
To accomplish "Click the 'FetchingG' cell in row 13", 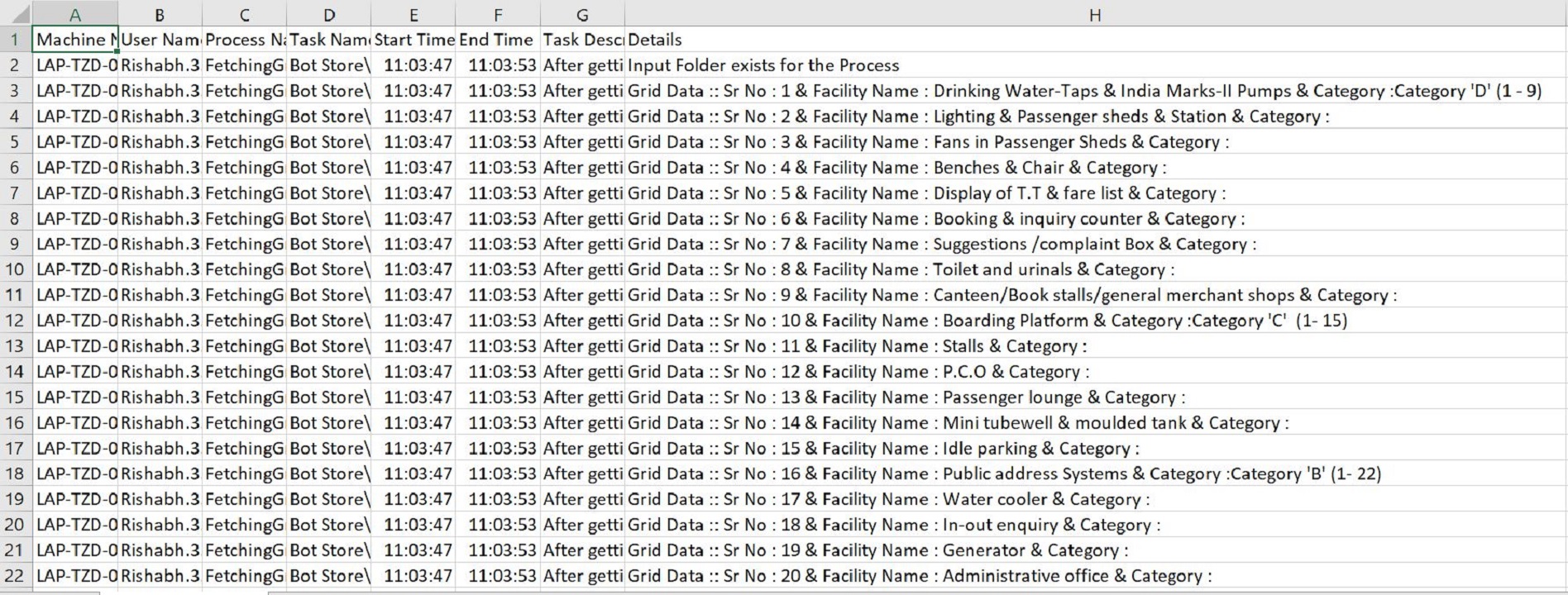I will pyautogui.click(x=244, y=346).
